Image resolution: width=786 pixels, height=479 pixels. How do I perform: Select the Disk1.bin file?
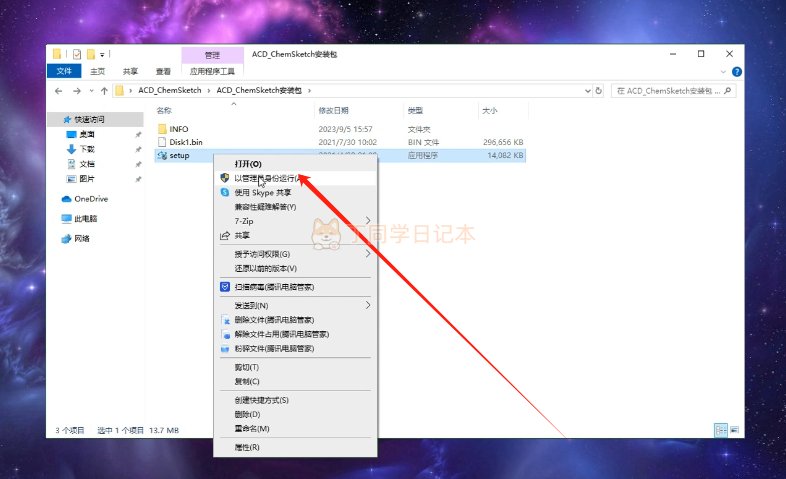(x=186, y=142)
